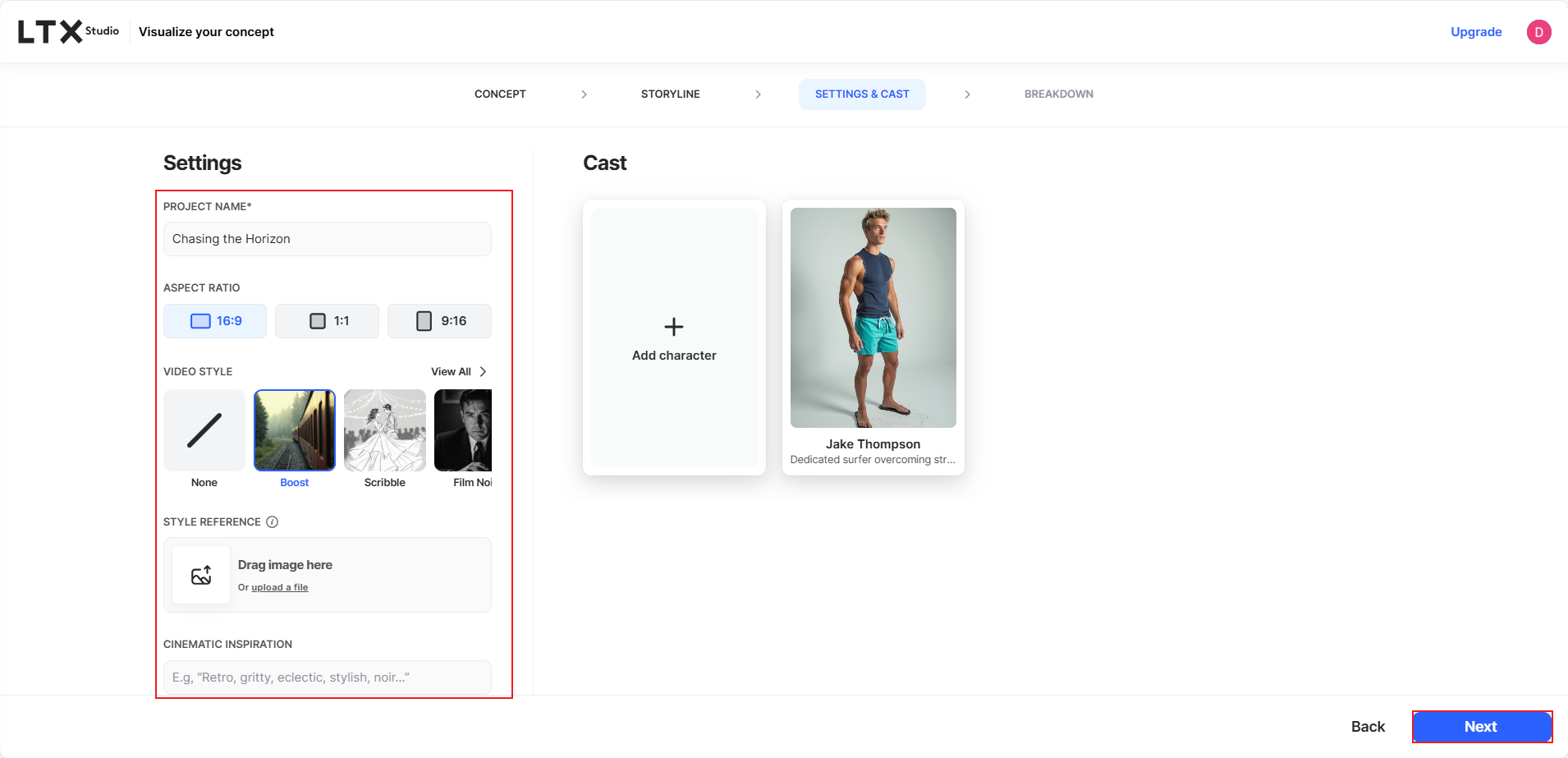Select the 16:9 aspect ratio
The width and height of the screenshot is (1568, 758).
(215, 321)
